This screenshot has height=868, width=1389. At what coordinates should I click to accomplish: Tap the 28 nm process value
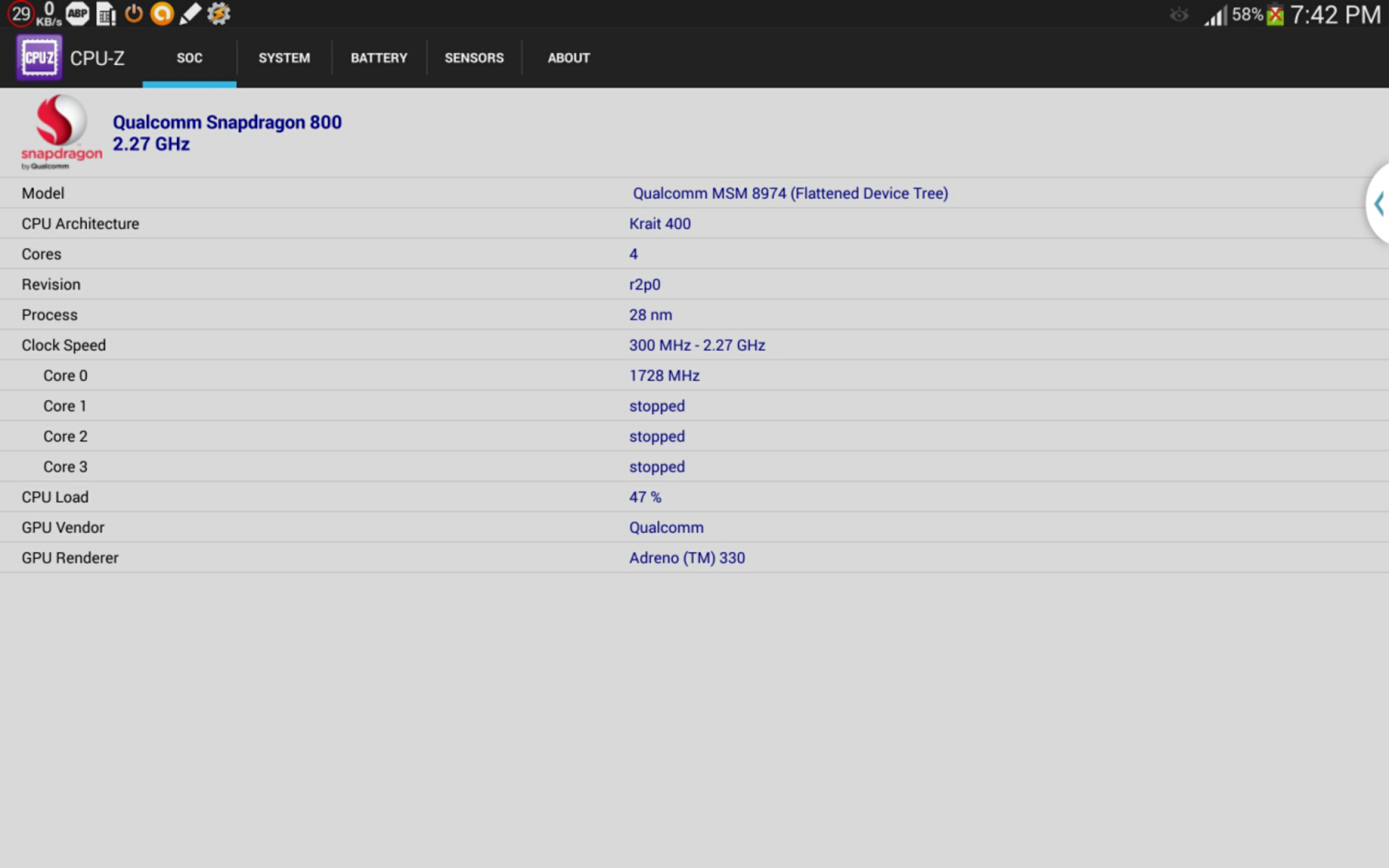point(651,315)
